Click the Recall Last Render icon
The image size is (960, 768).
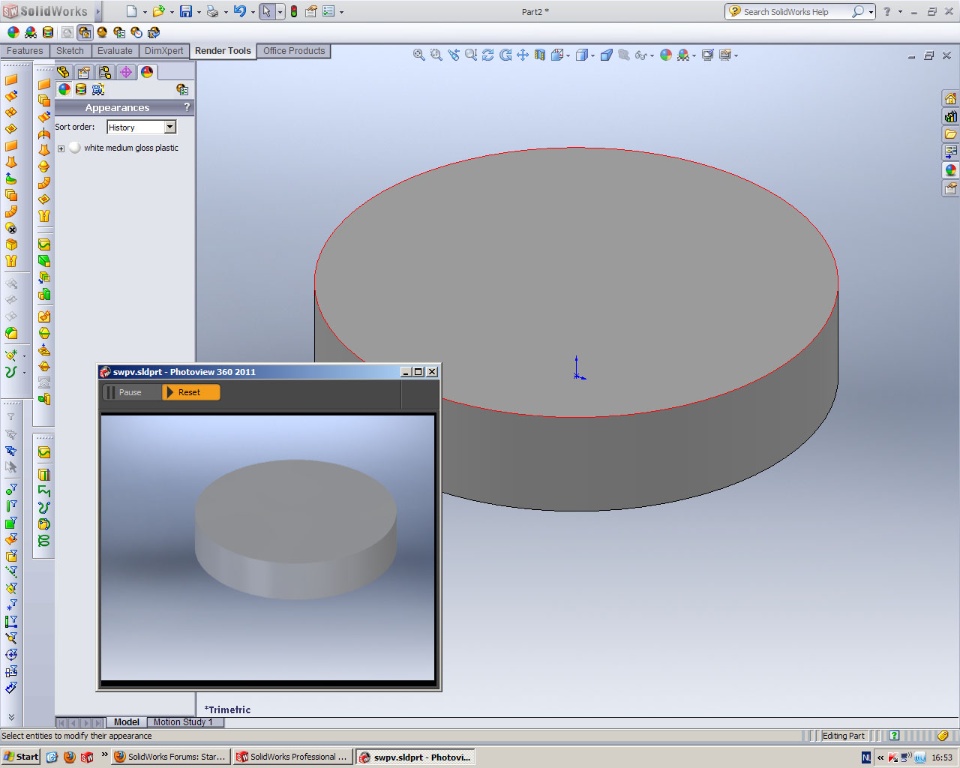coord(154,32)
